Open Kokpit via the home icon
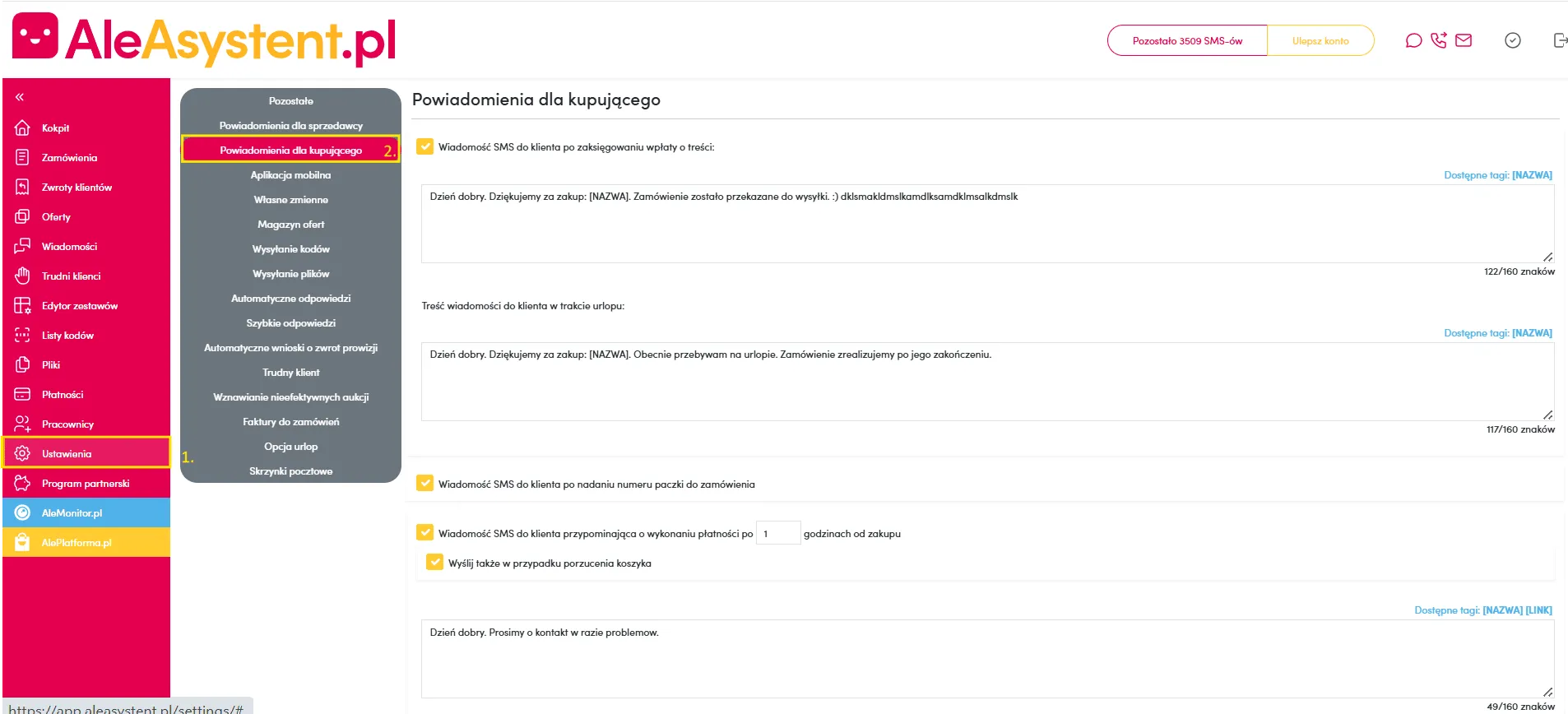The width and height of the screenshot is (1568, 714). [22, 128]
